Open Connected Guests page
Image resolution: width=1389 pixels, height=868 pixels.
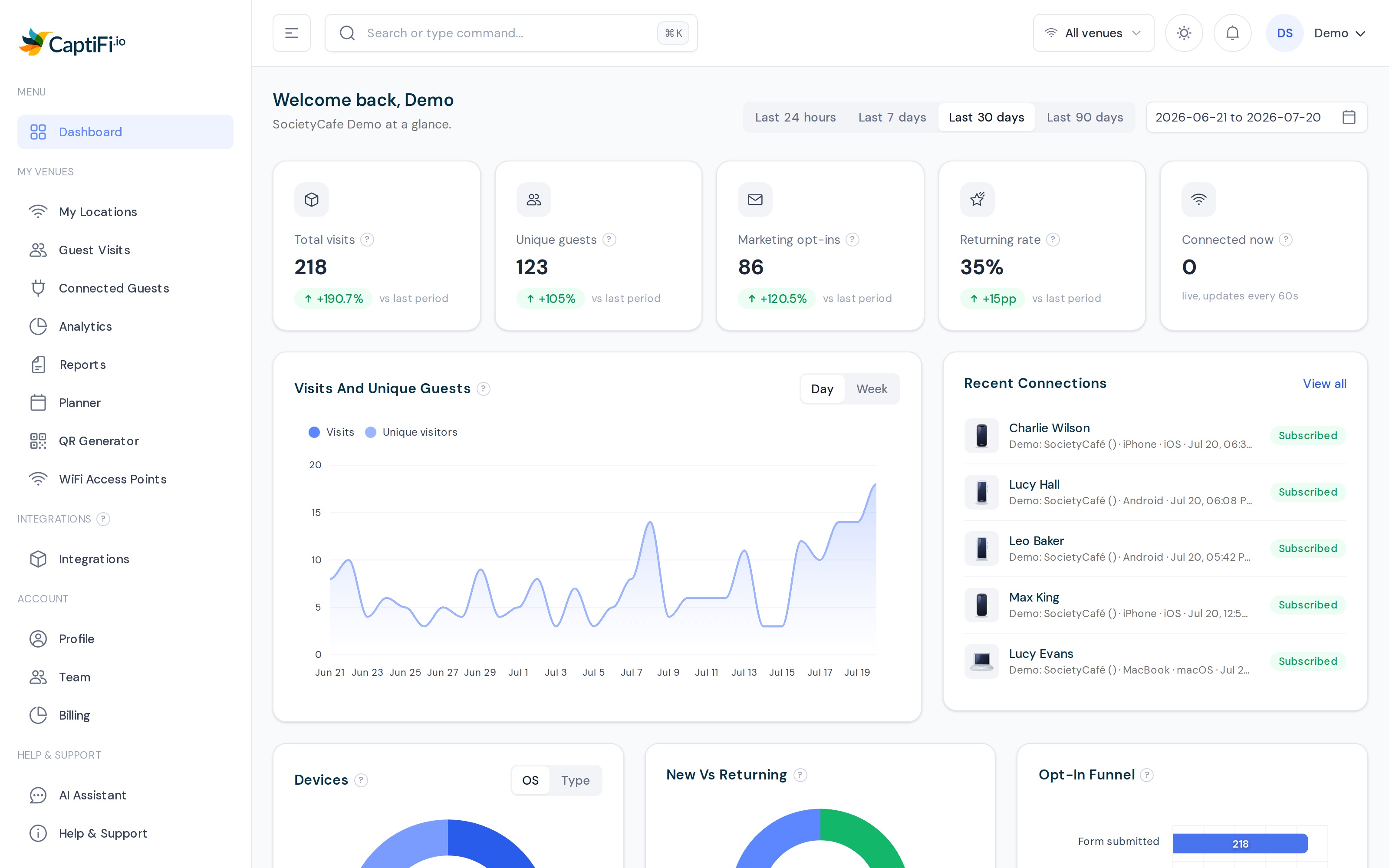tap(125, 288)
